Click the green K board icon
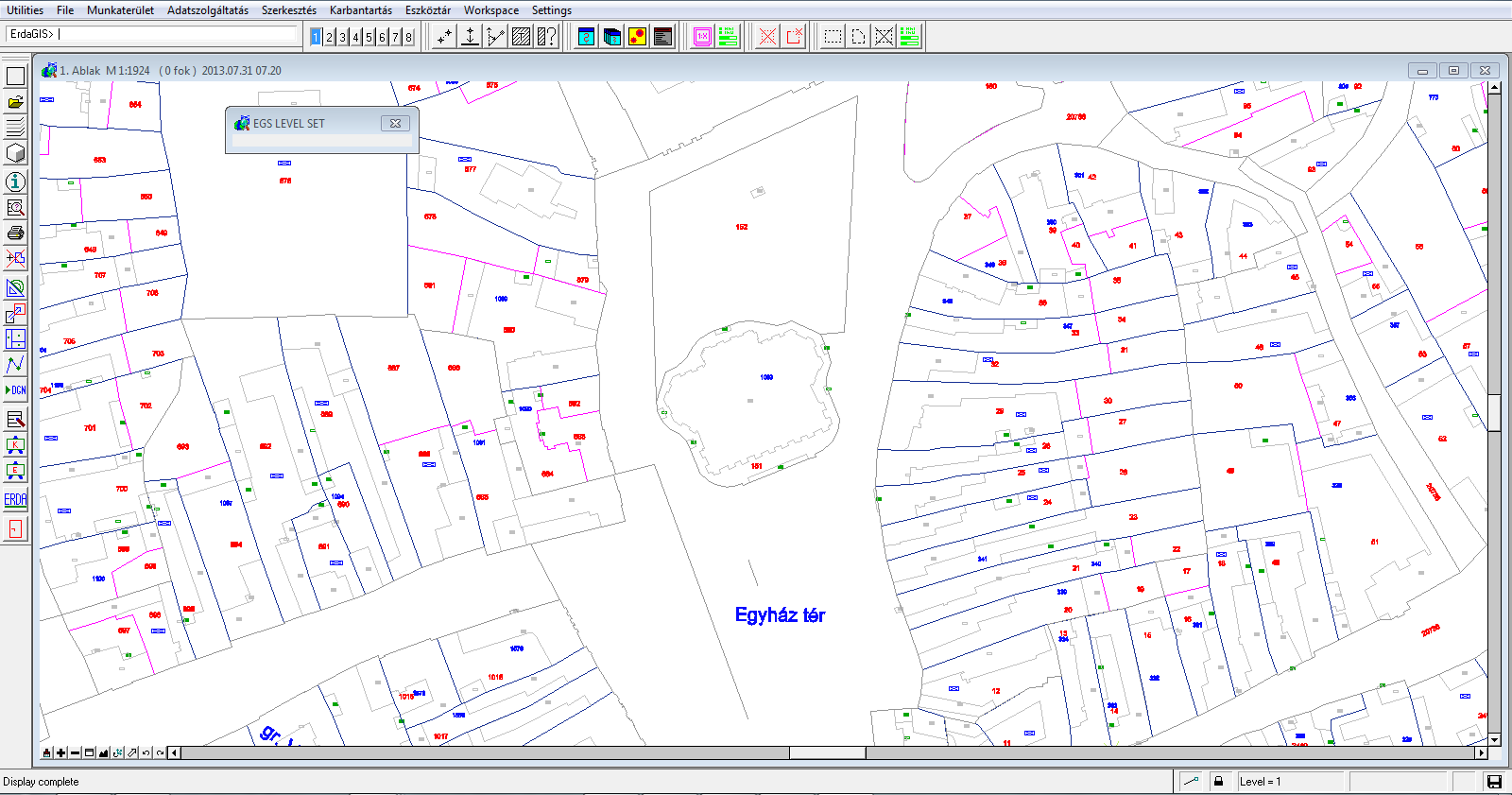Image resolution: width=1512 pixels, height=795 pixels. (x=15, y=445)
